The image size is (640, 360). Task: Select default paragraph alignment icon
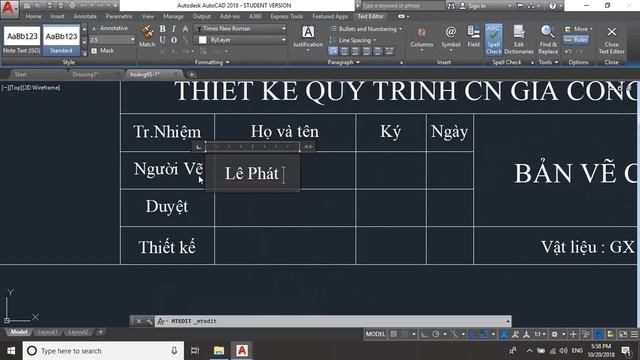333,51
